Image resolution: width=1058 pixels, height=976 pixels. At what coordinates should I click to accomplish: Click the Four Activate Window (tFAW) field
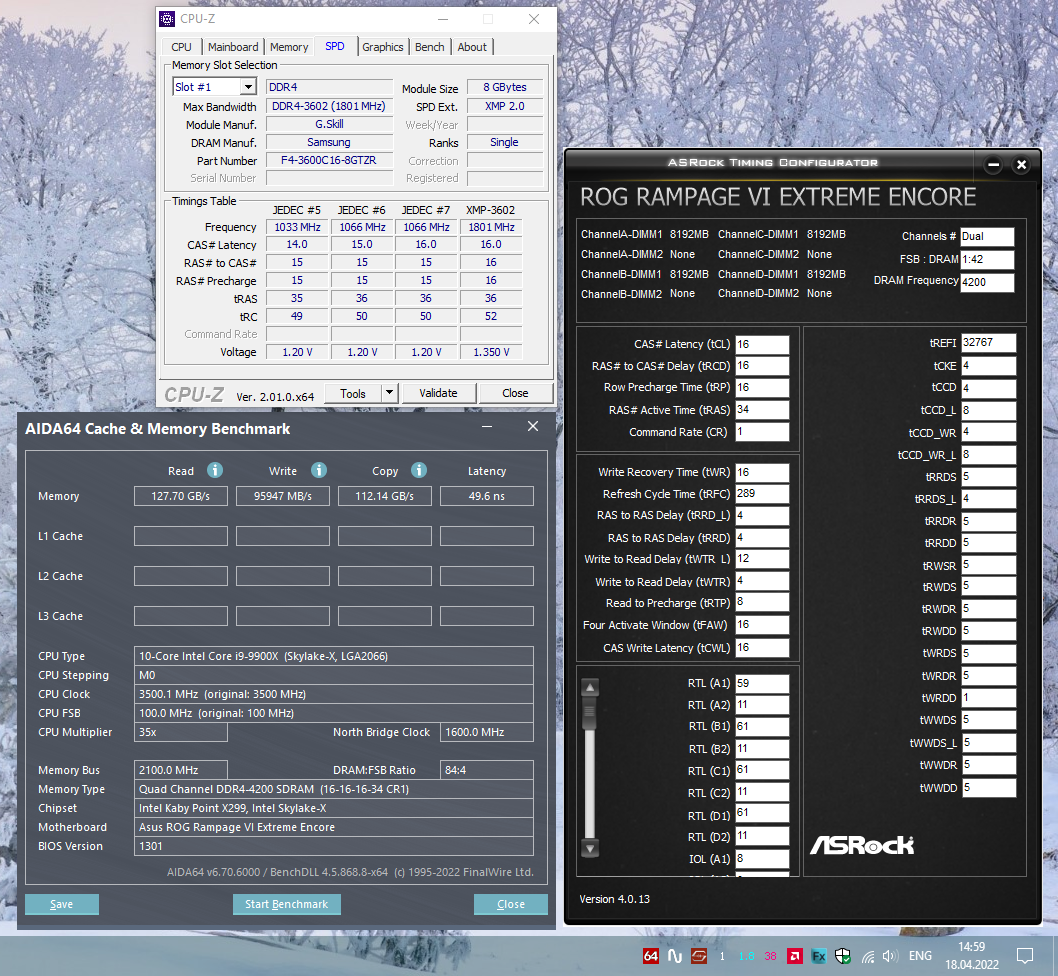pyautogui.click(x=762, y=624)
